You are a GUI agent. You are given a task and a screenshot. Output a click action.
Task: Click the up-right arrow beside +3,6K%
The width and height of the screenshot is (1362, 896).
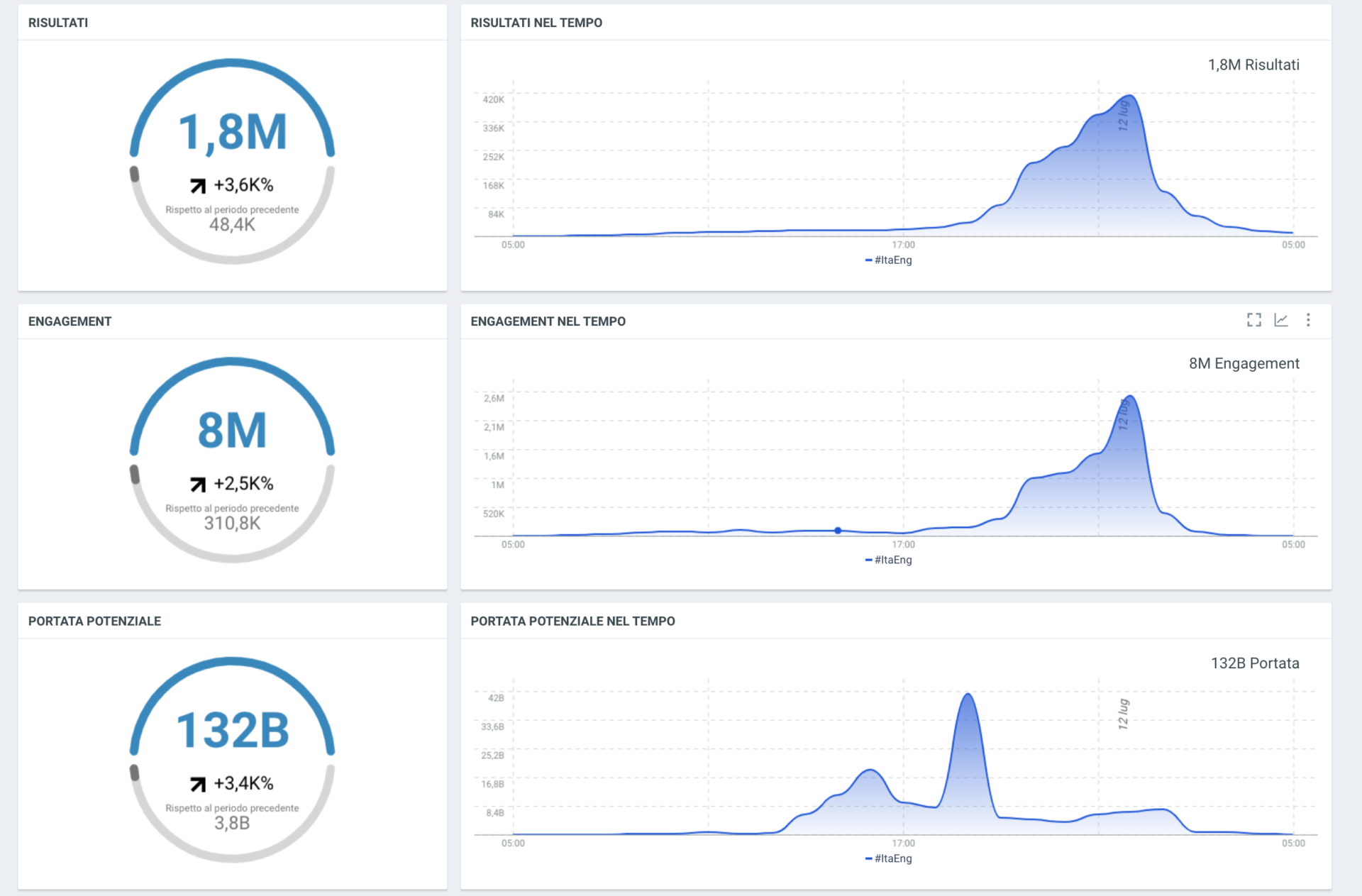point(198,186)
